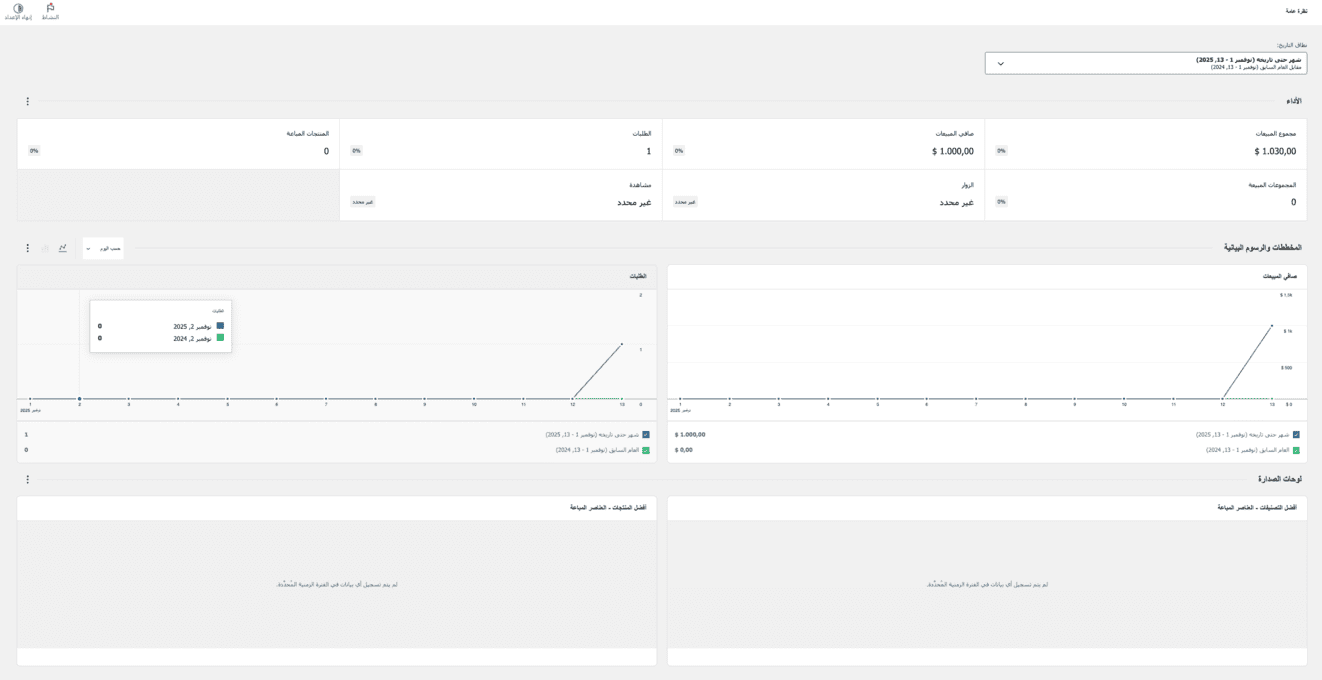Switch charts to line chart view
The image size is (1322, 680).
point(63,248)
